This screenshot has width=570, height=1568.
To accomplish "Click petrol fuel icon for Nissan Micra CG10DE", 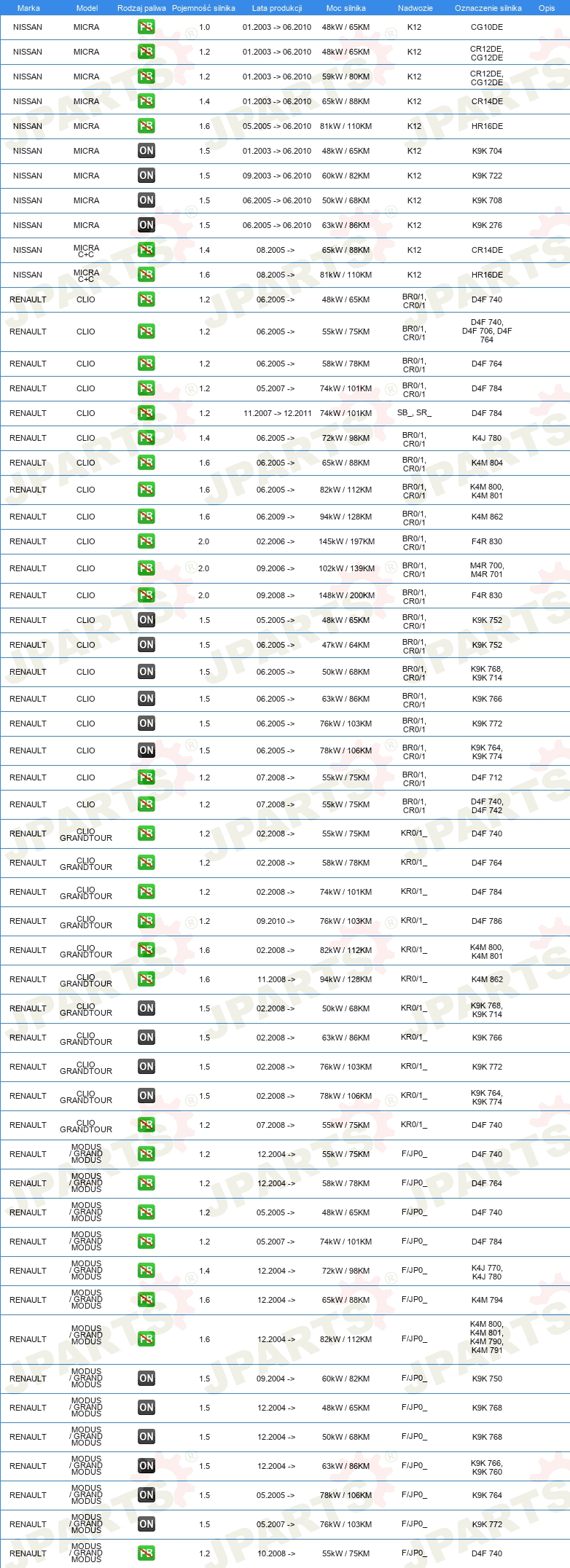I will (146, 27).
